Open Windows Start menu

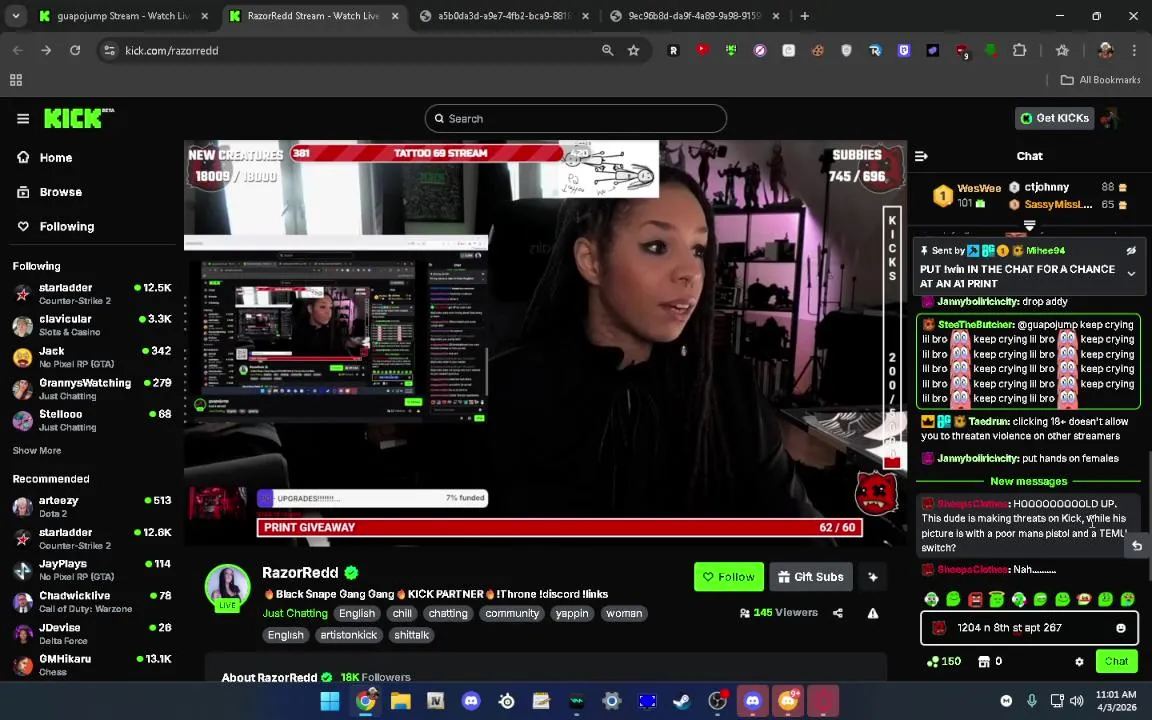tap(330, 701)
